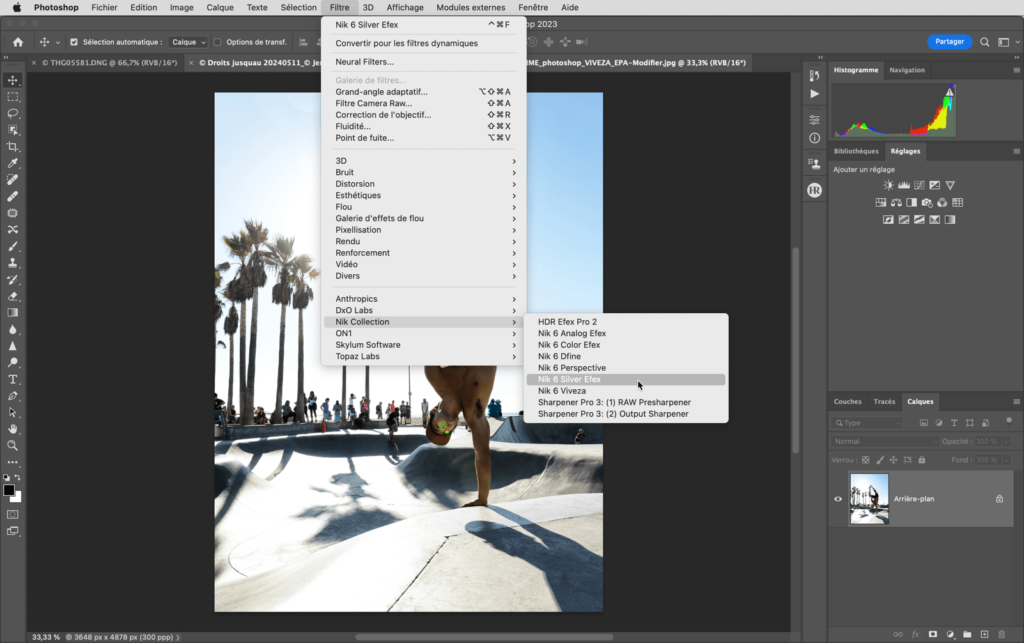
Task: Open the Opacité value dropdown arrow
Action: point(1006,441)
